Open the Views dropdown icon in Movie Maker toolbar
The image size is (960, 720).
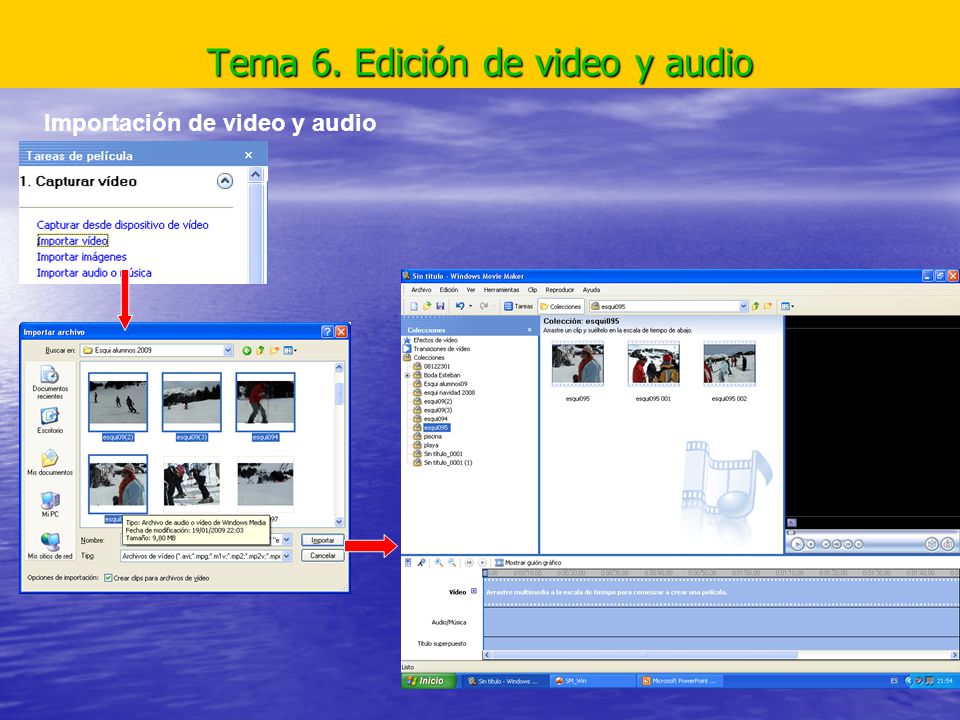[787, 306]
